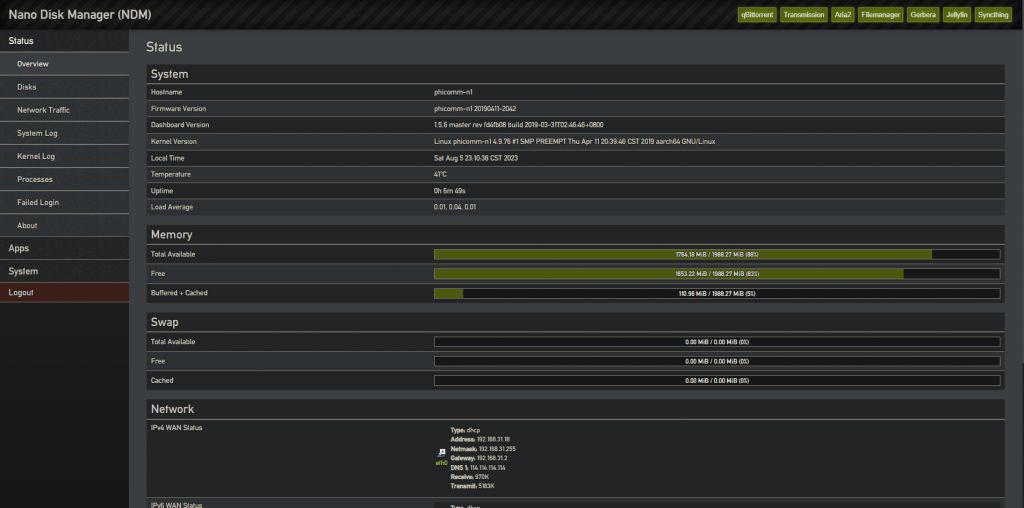Image resolution: width=1024 pixels, height=508 pixels.
Task: Collapse the Status sidebar section
Action: pos(21,41)
